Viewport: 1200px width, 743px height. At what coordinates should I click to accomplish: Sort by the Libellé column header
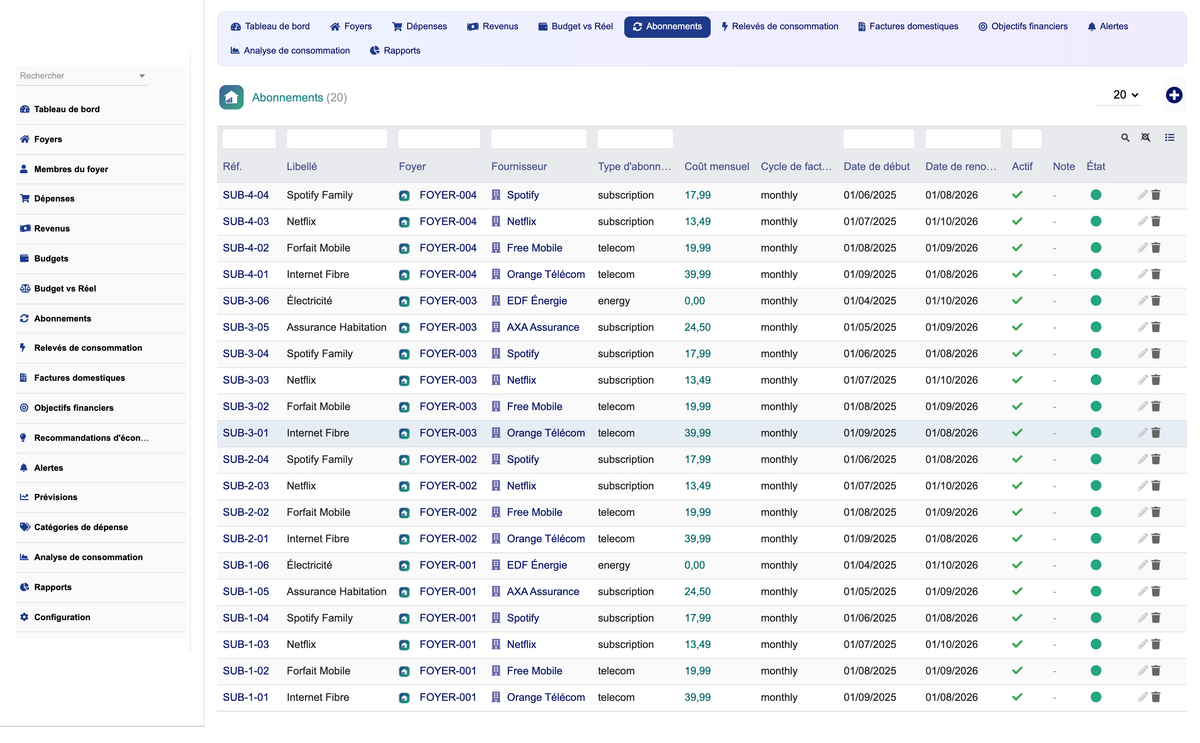[x=302, y=167]
